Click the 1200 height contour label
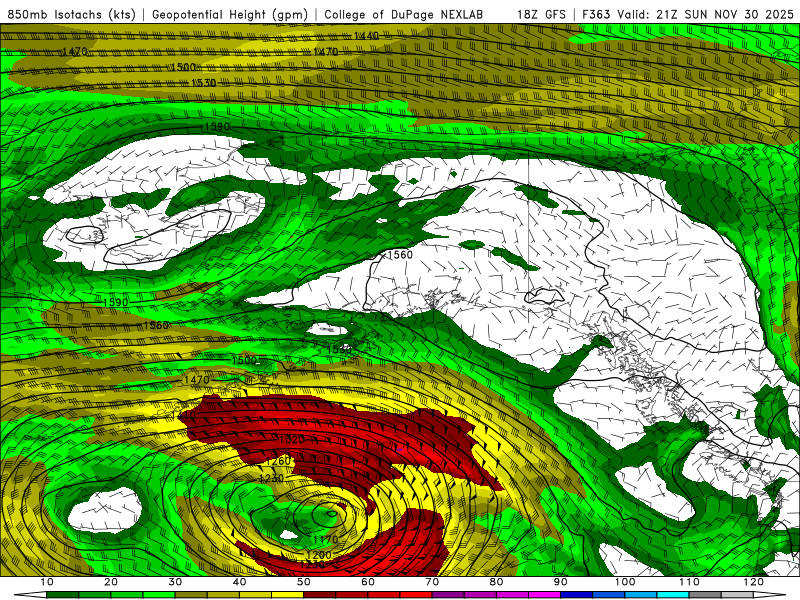Screen dimensions: 800x600 tap(319, 555)
